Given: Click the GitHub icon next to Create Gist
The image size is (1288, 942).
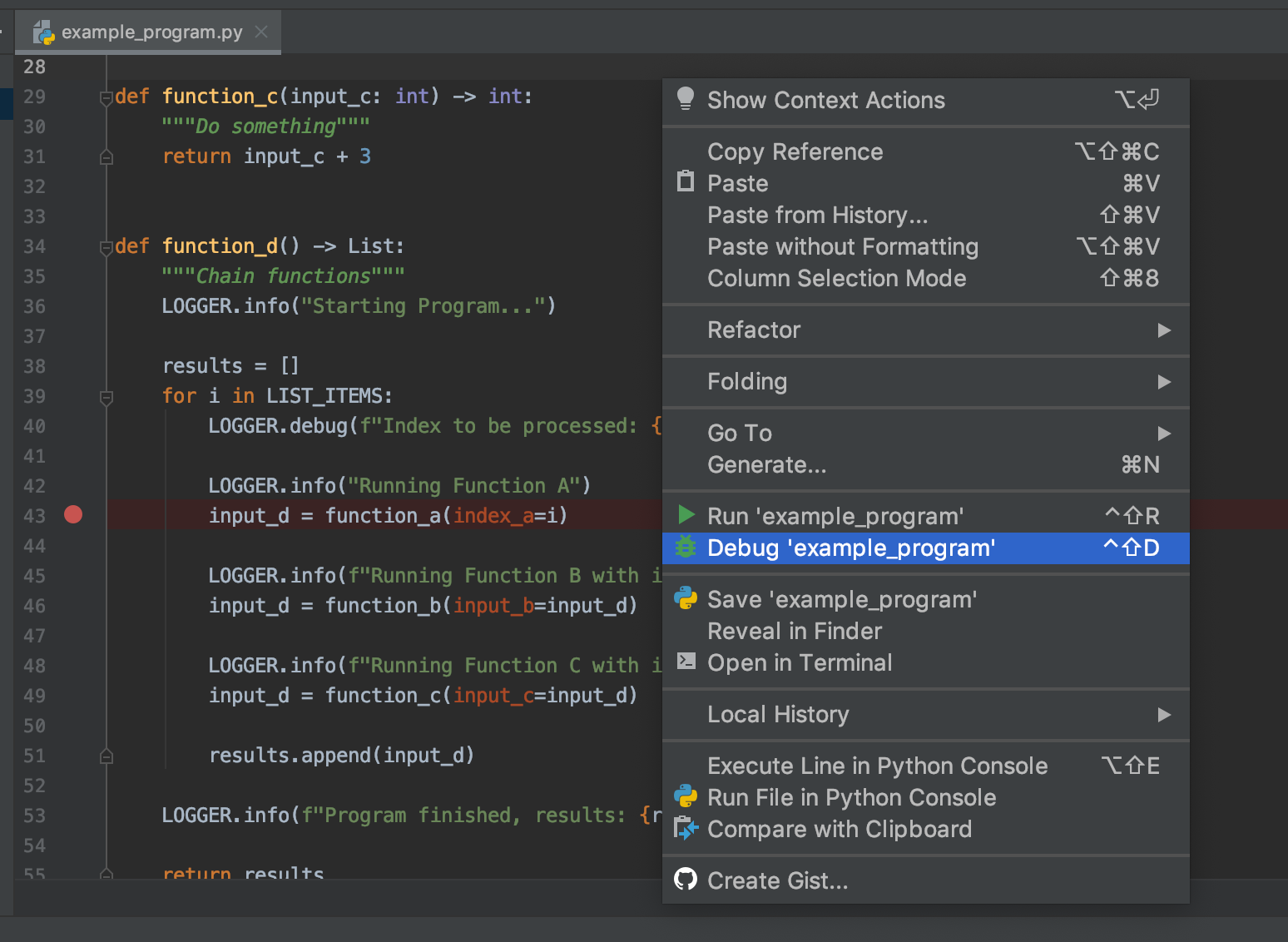Looking at the screenshot, I should pos(685,880).
